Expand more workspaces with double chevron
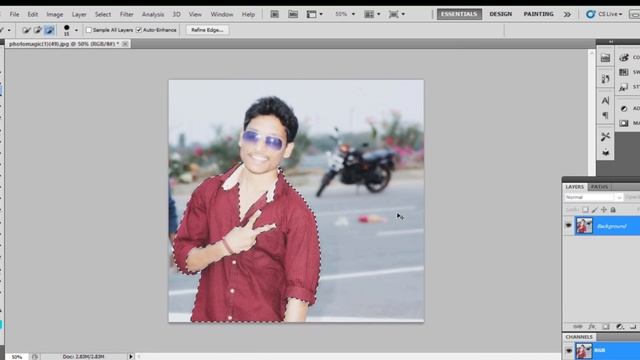Viewport: 640px width, 360px height. (567, 14)
